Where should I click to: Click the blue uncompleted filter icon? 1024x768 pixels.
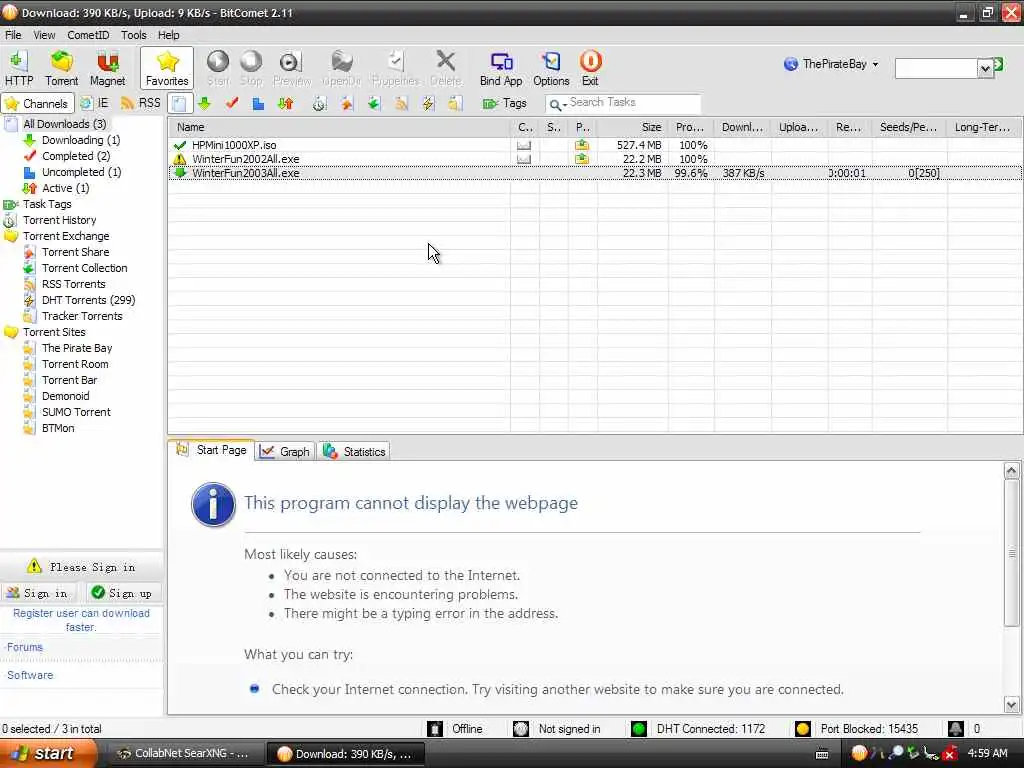(258, 103)
